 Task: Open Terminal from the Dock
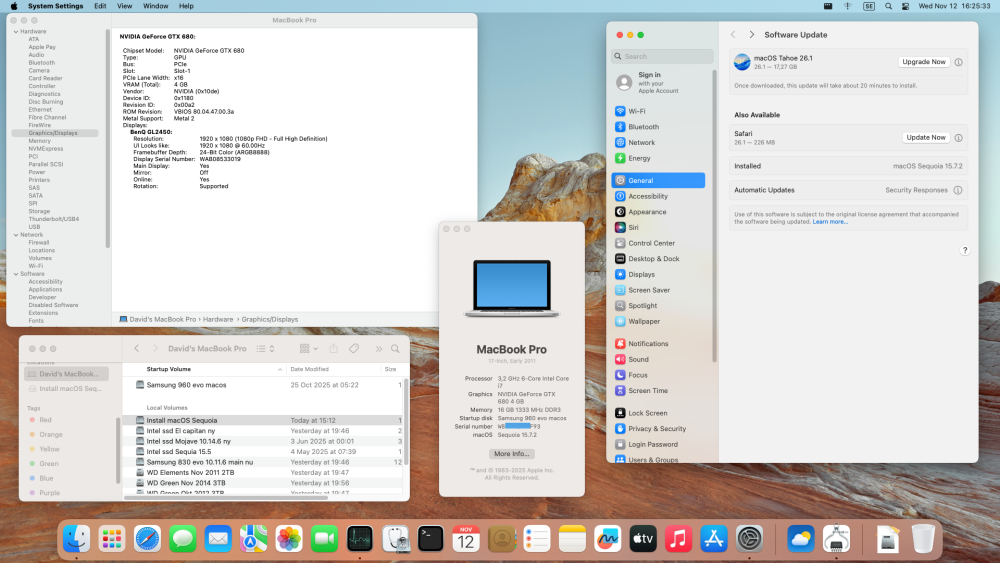[430, 539]
